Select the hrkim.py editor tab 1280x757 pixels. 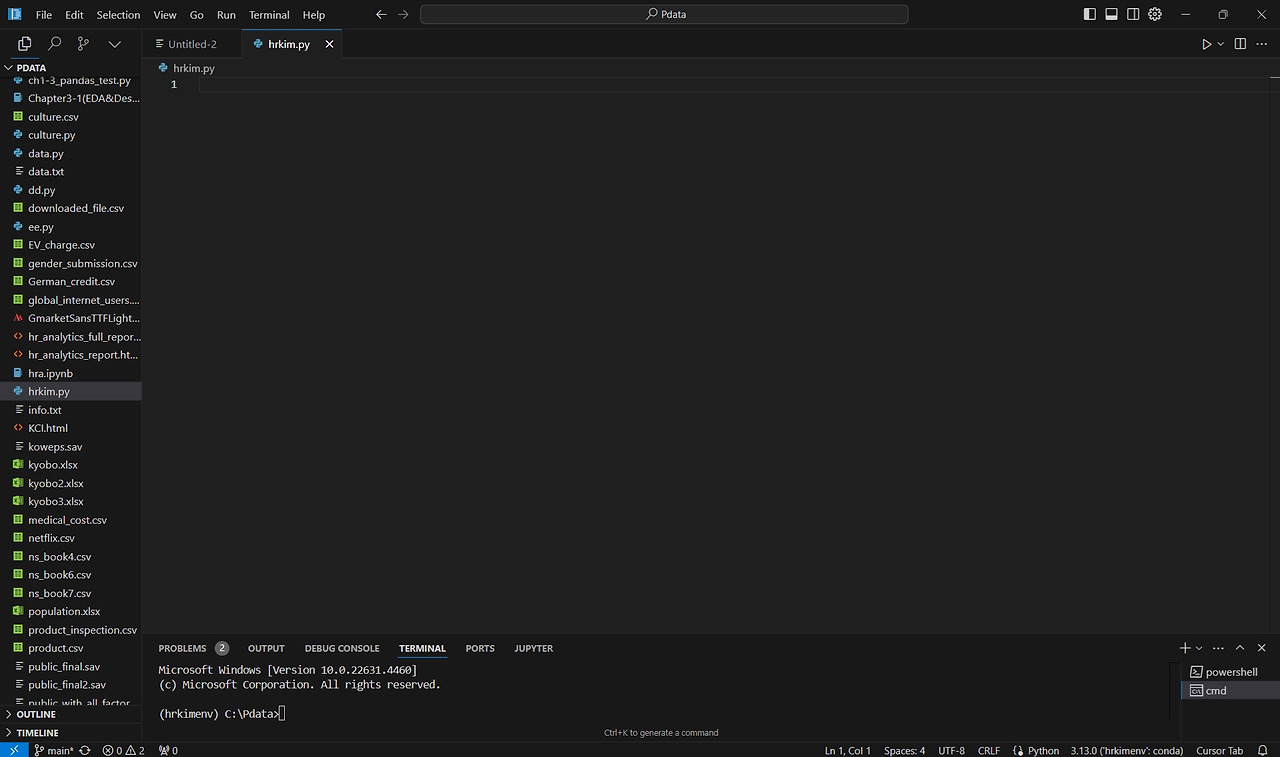click(292, 44)
